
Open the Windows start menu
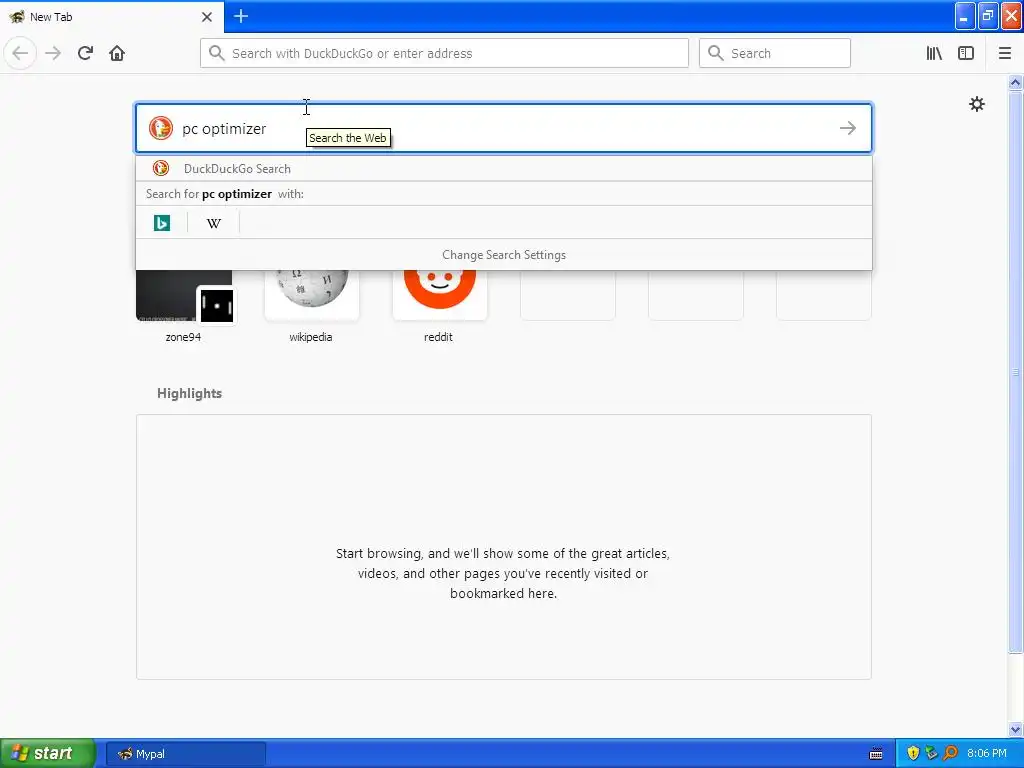coord(47,753)
